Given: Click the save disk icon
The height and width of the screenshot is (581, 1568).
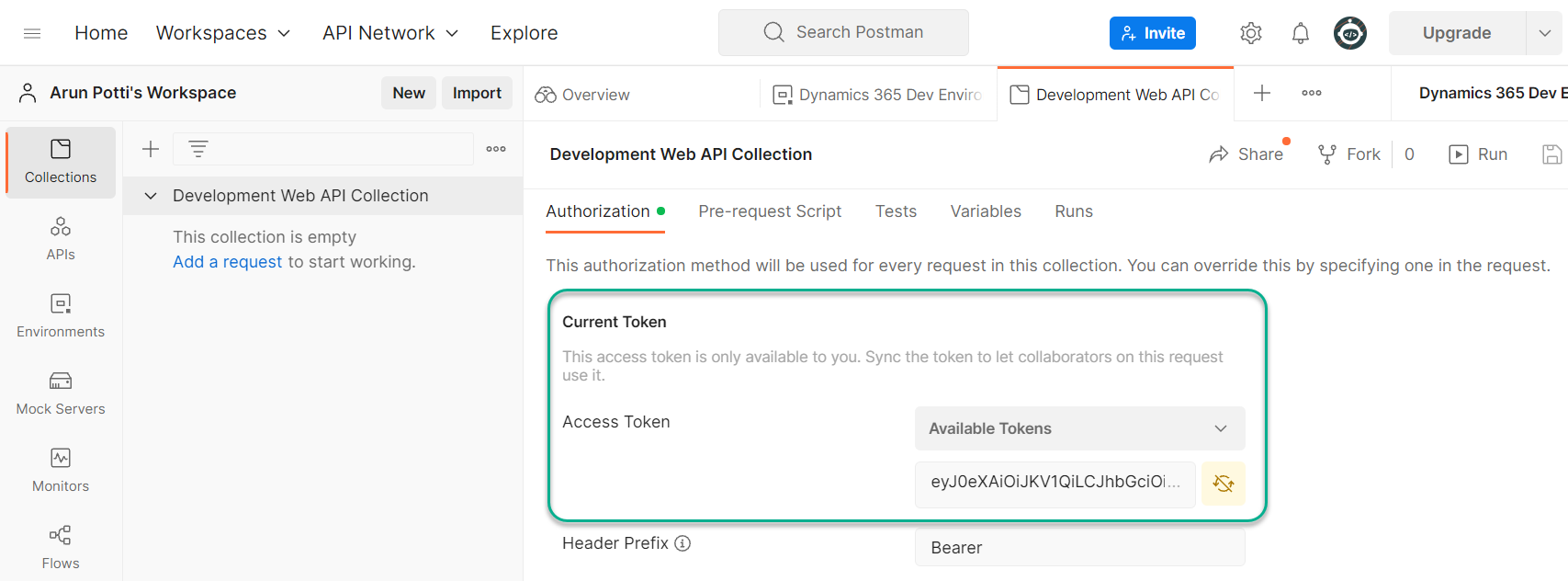Looking at the screenshot, I should pyautogui.click(x=1551, y=154).
